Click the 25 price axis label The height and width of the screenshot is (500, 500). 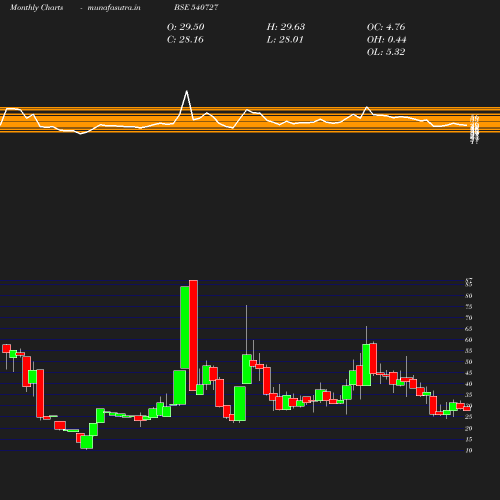click(469, 417)
